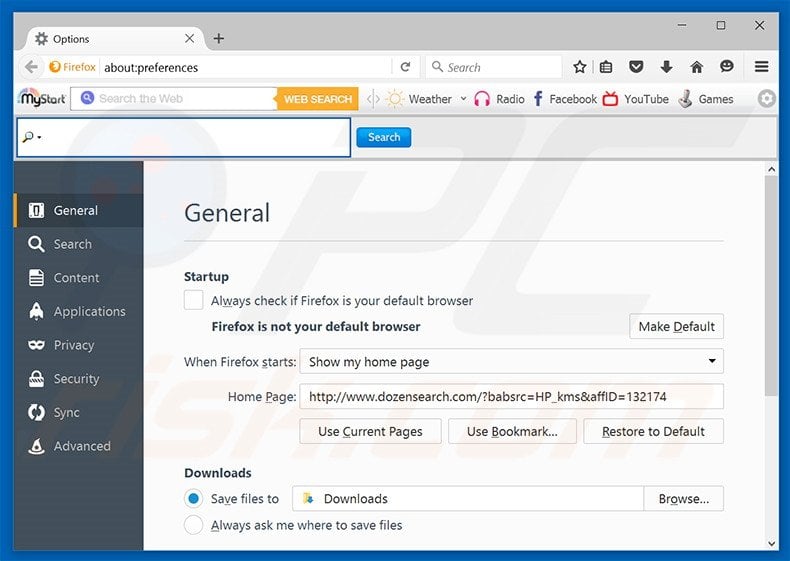This screenshot has height=561, width=790.
Task: Click the Browse button for downloads
Action: 684,498
